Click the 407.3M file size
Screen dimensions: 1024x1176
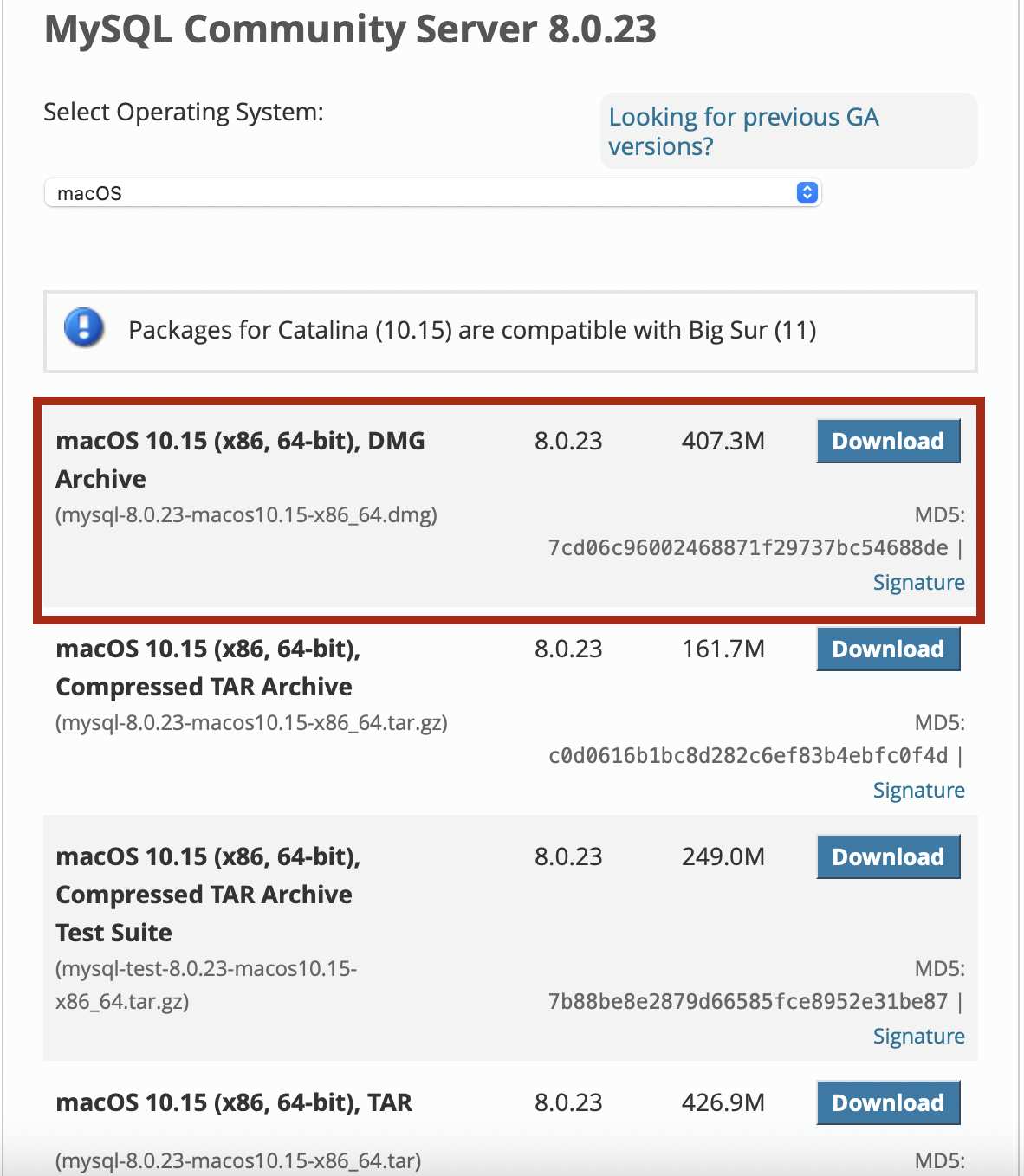(x=723, y=441)
